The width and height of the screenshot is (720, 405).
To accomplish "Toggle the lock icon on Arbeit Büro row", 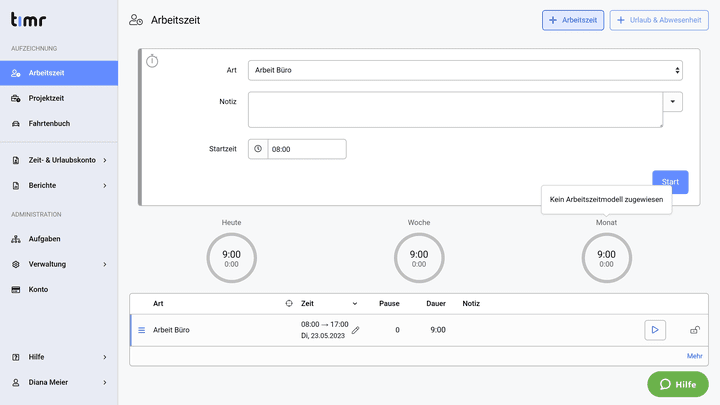I will (x=695, y=330).
